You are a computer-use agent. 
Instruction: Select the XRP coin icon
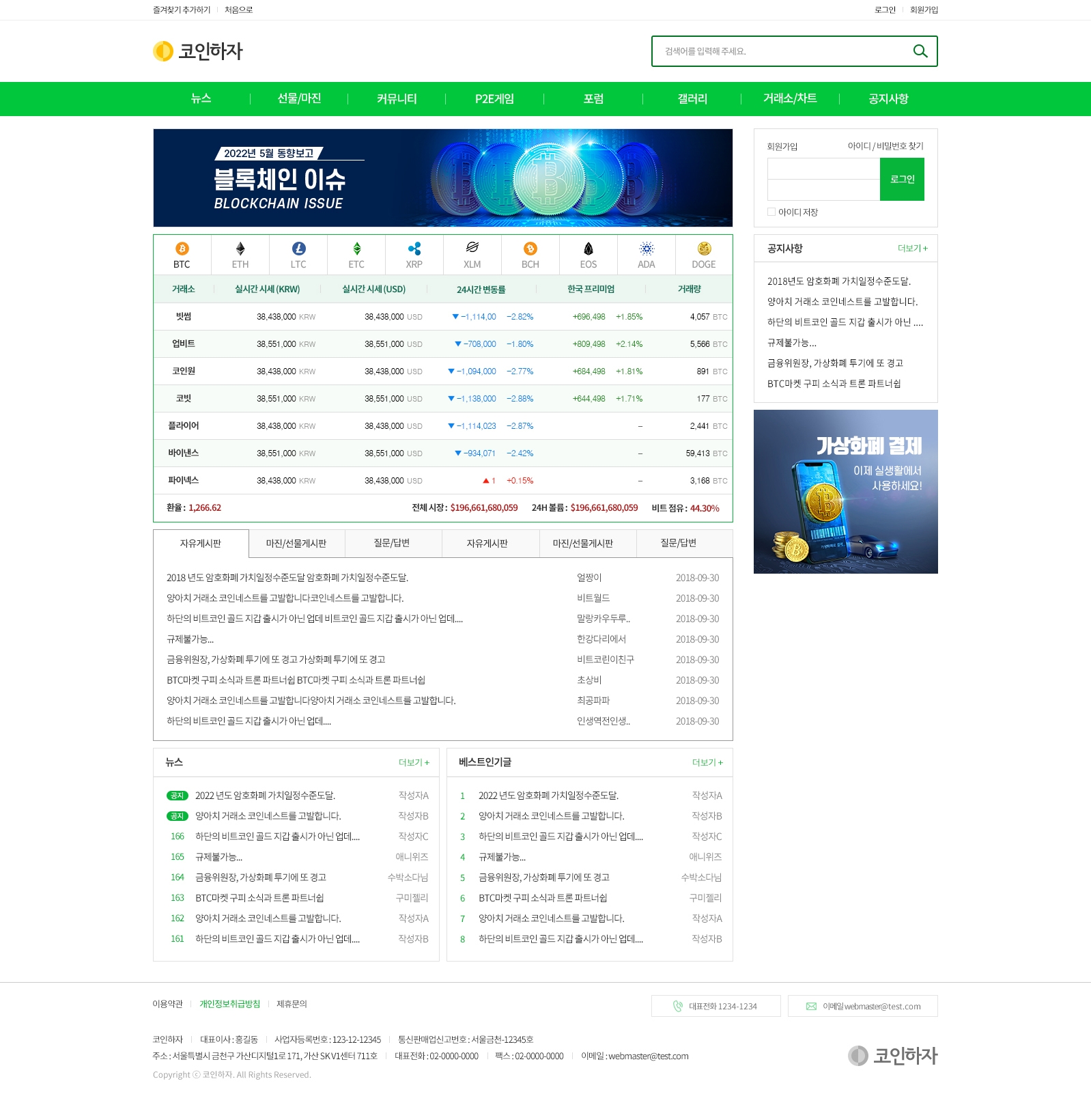[x=414, y=249]
